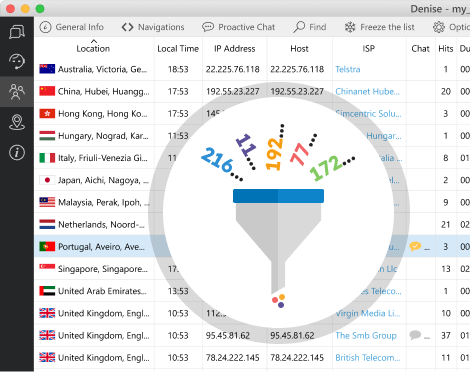
Task: Click hits value 20 in China row
Action: [446, 91]
